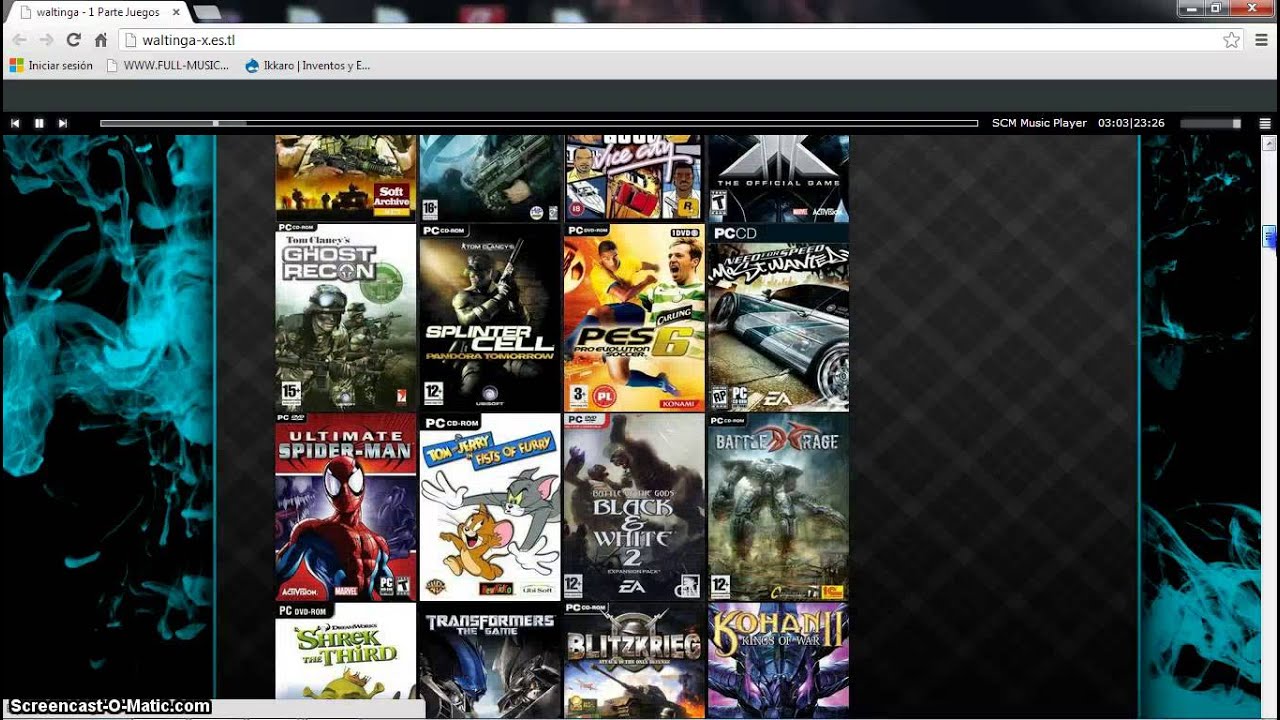Open the Ghost Recon game cover
This screenshot has width=1280, height=720.
coord(346,317)
